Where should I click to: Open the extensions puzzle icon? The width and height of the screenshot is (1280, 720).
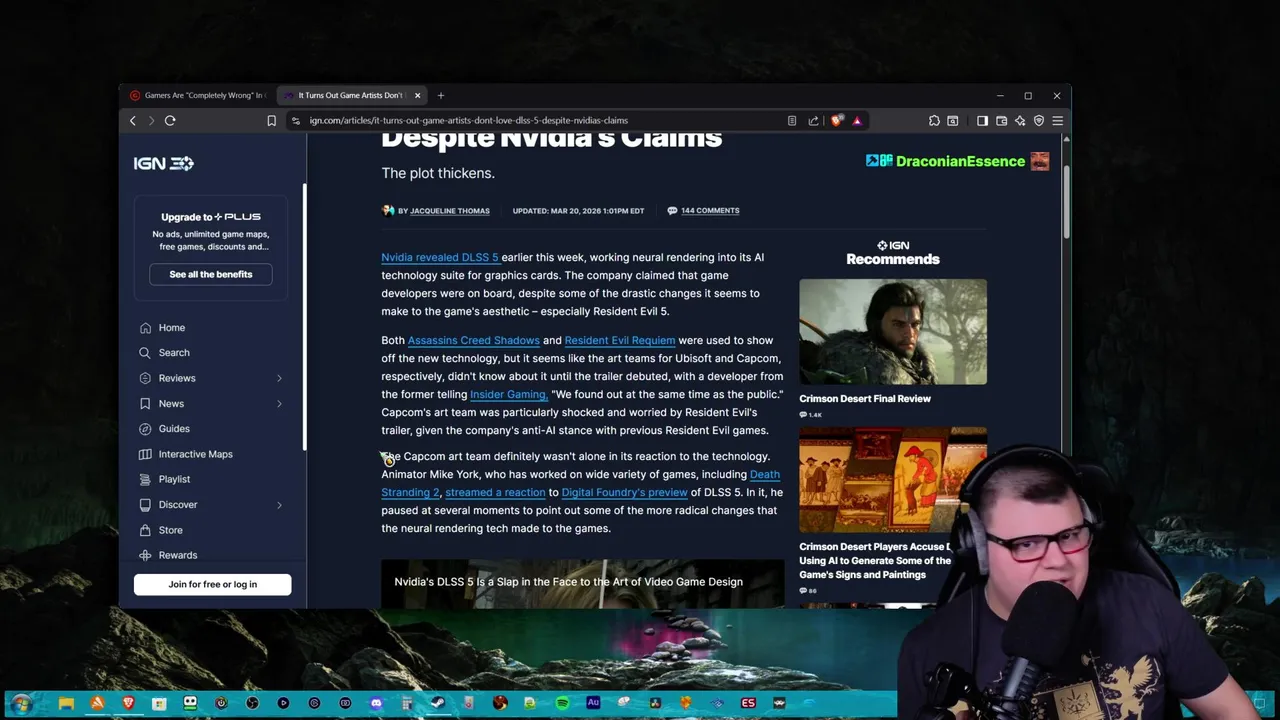tap(934, 121)
